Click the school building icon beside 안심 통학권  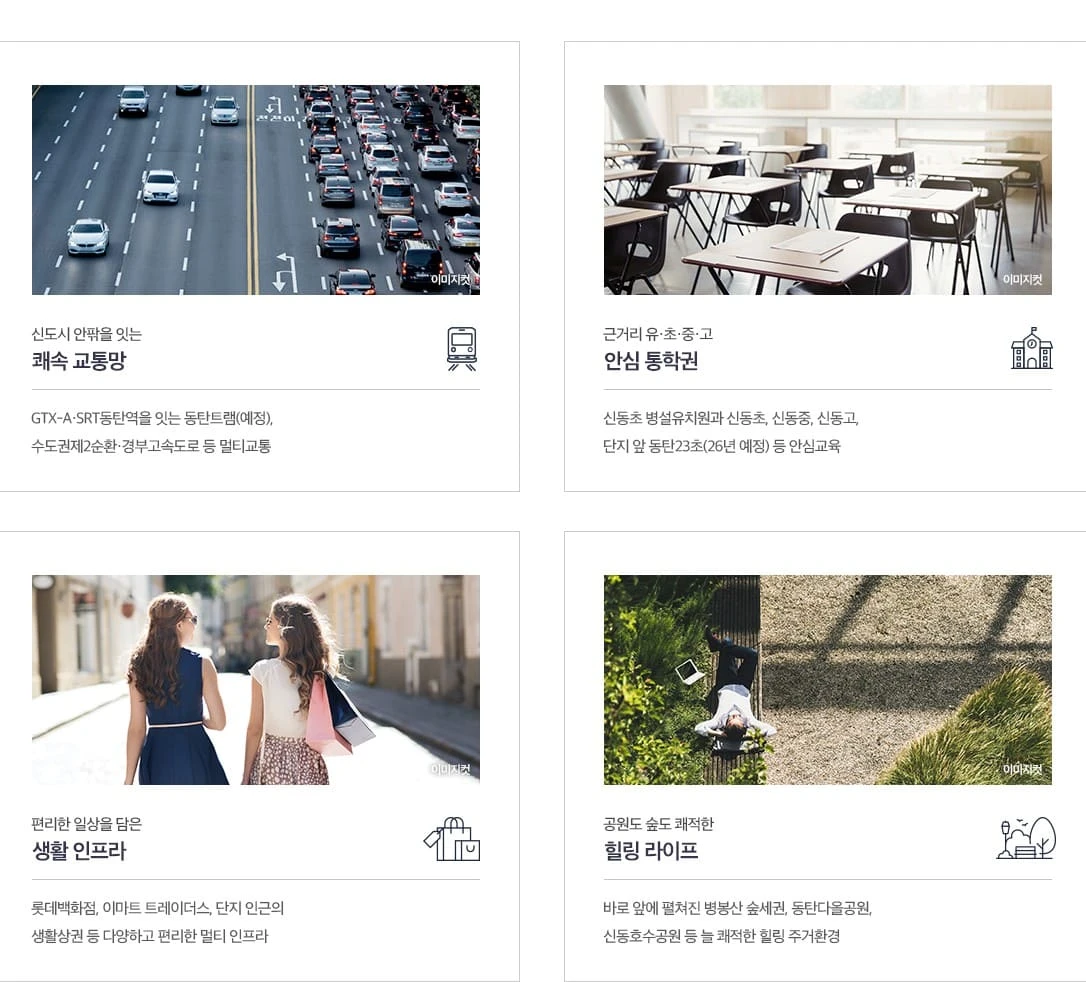pos(1032,348)
